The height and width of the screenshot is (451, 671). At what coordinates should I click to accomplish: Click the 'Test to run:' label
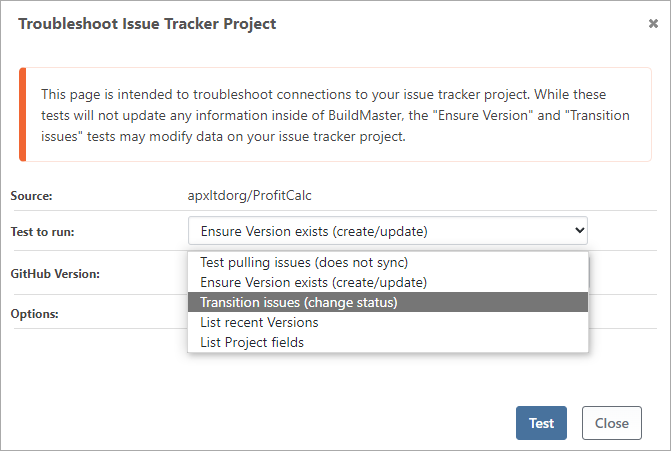(43, 232)
